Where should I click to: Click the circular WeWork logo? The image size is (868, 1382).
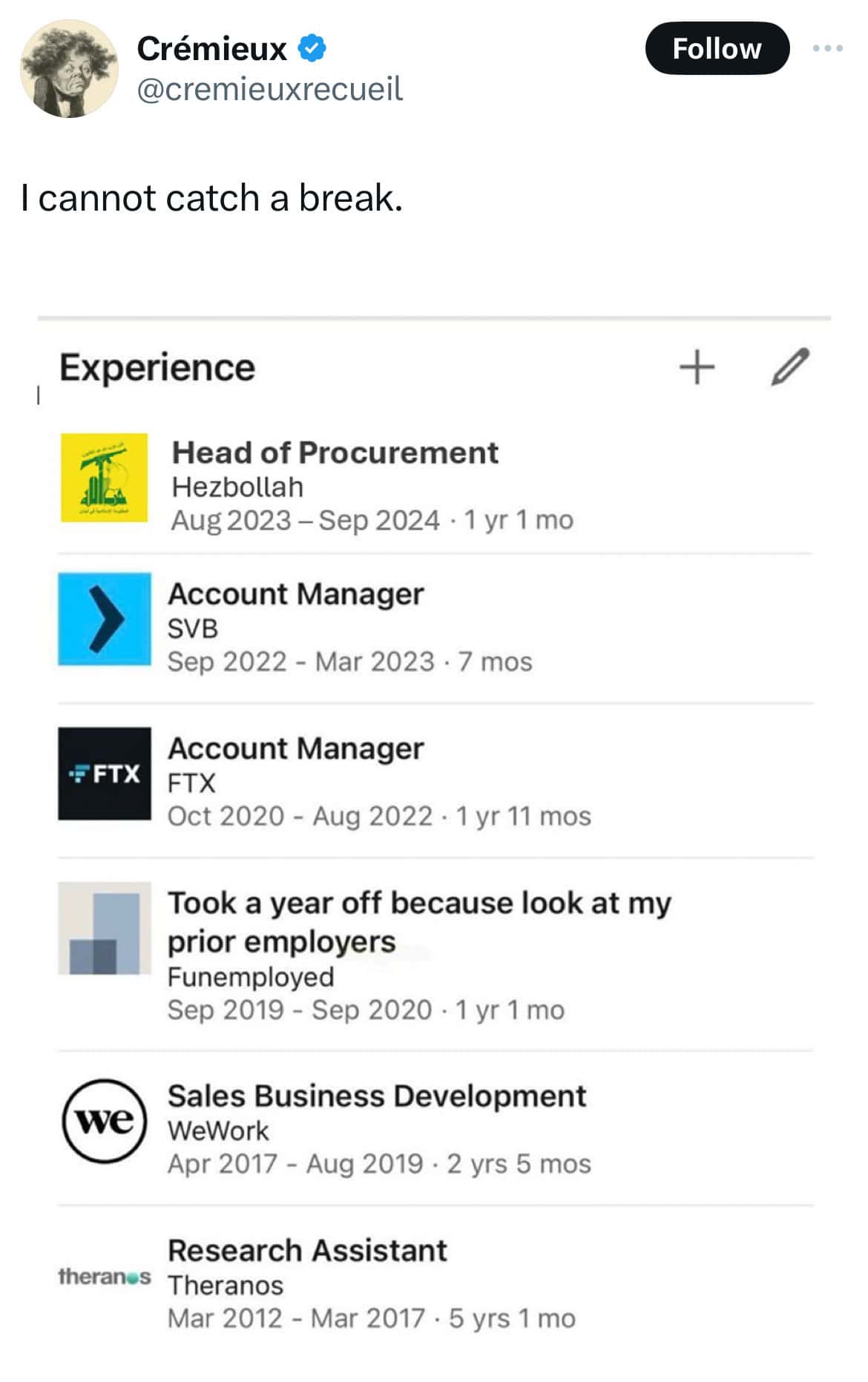tap(105, 1120)
